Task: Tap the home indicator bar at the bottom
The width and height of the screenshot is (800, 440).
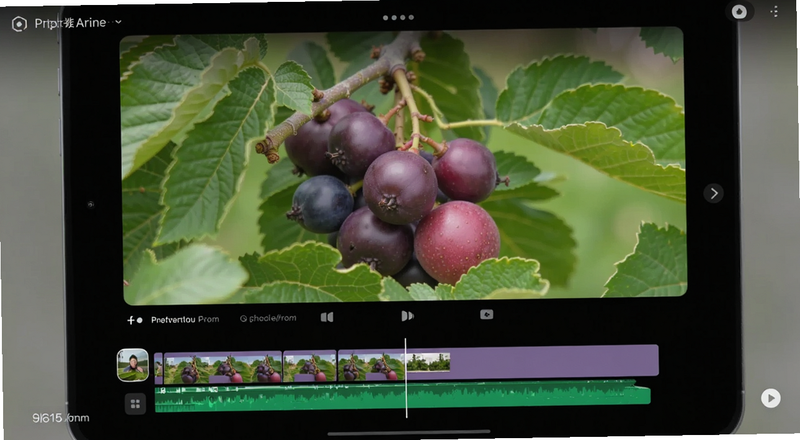Action: click(409, 433)
